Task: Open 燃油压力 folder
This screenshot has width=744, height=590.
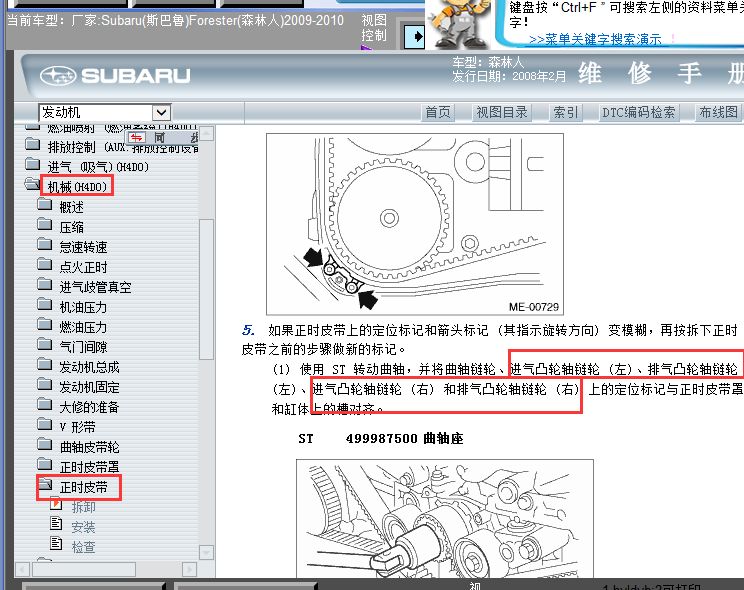Action: pyautogui.click(x=84, y=327)
